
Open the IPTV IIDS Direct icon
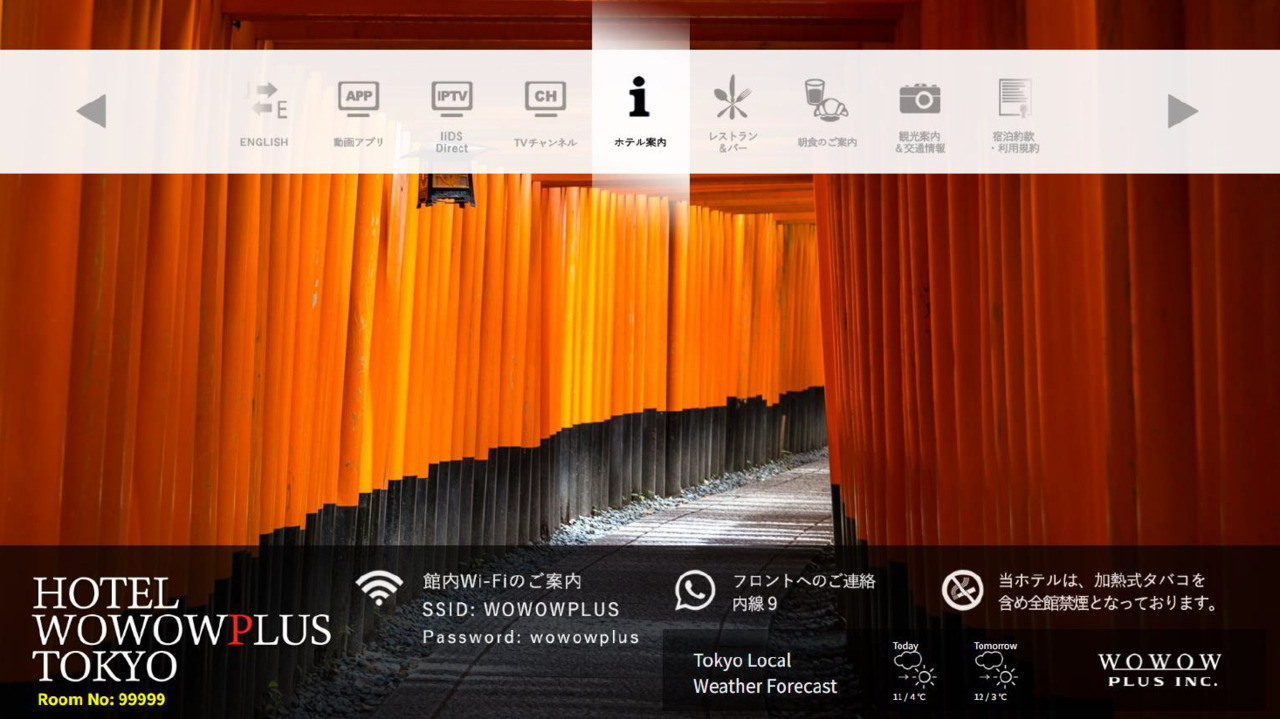coord(451,110)
